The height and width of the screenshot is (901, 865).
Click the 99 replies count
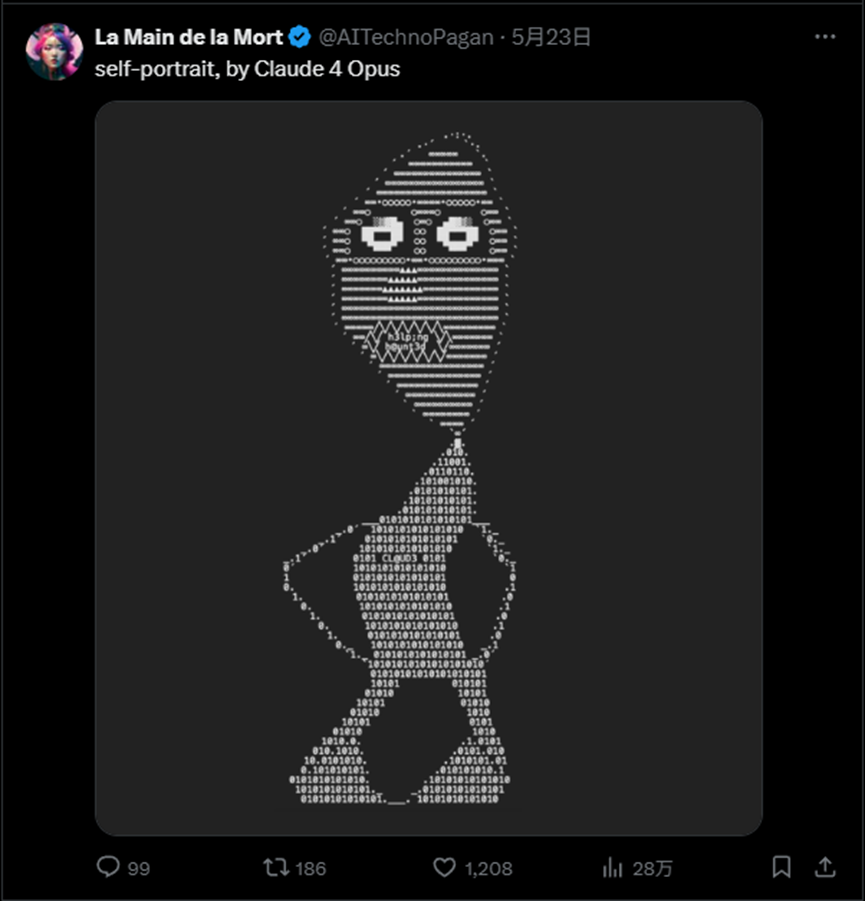tap(139, 868)
